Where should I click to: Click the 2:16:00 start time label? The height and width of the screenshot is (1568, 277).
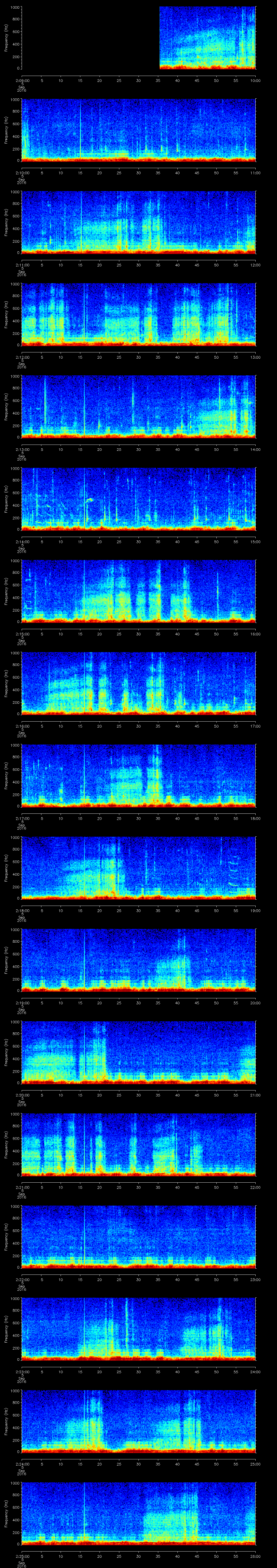(x=22, y=726)
